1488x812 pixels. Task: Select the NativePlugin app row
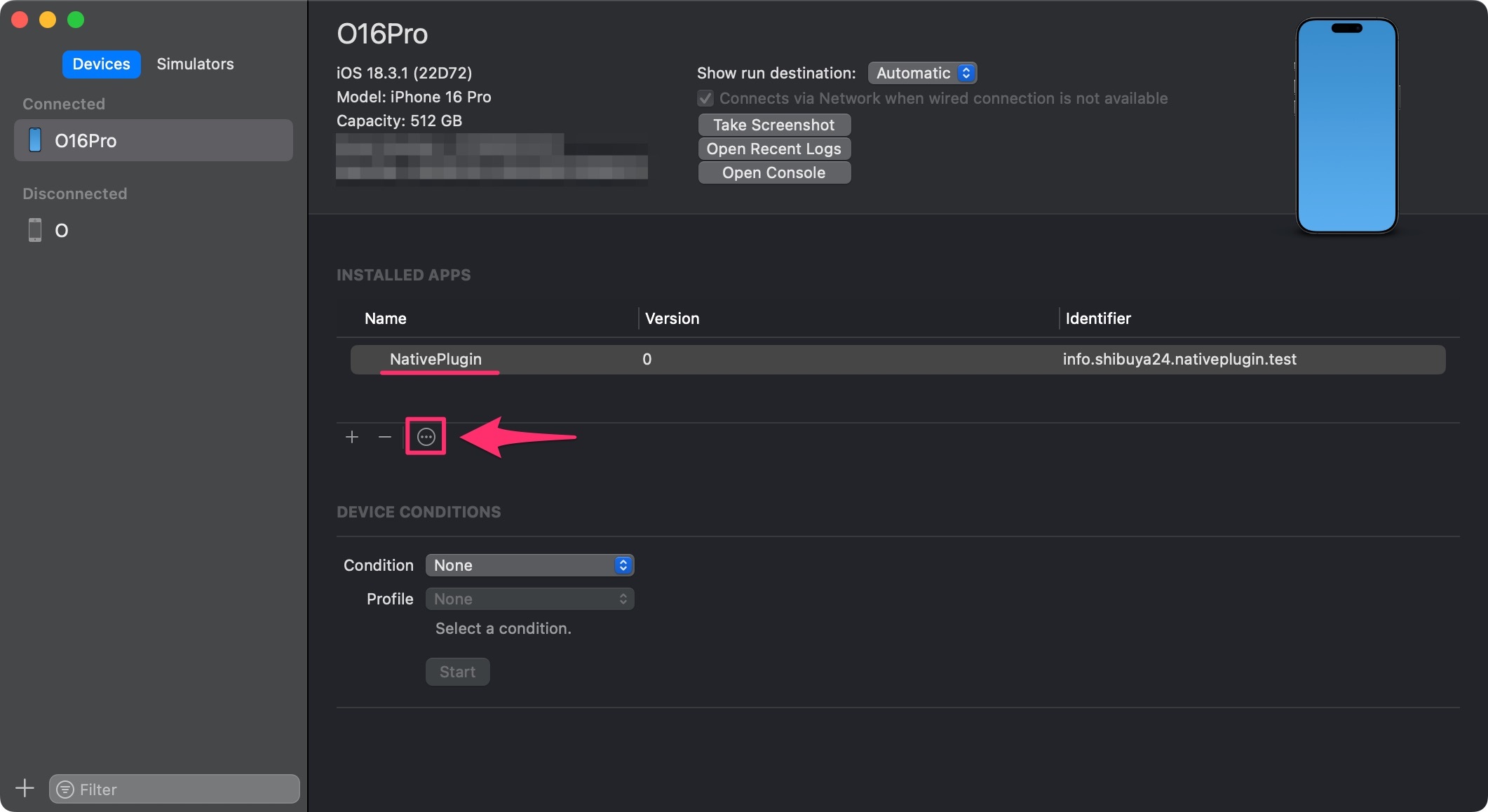[898, 359]
